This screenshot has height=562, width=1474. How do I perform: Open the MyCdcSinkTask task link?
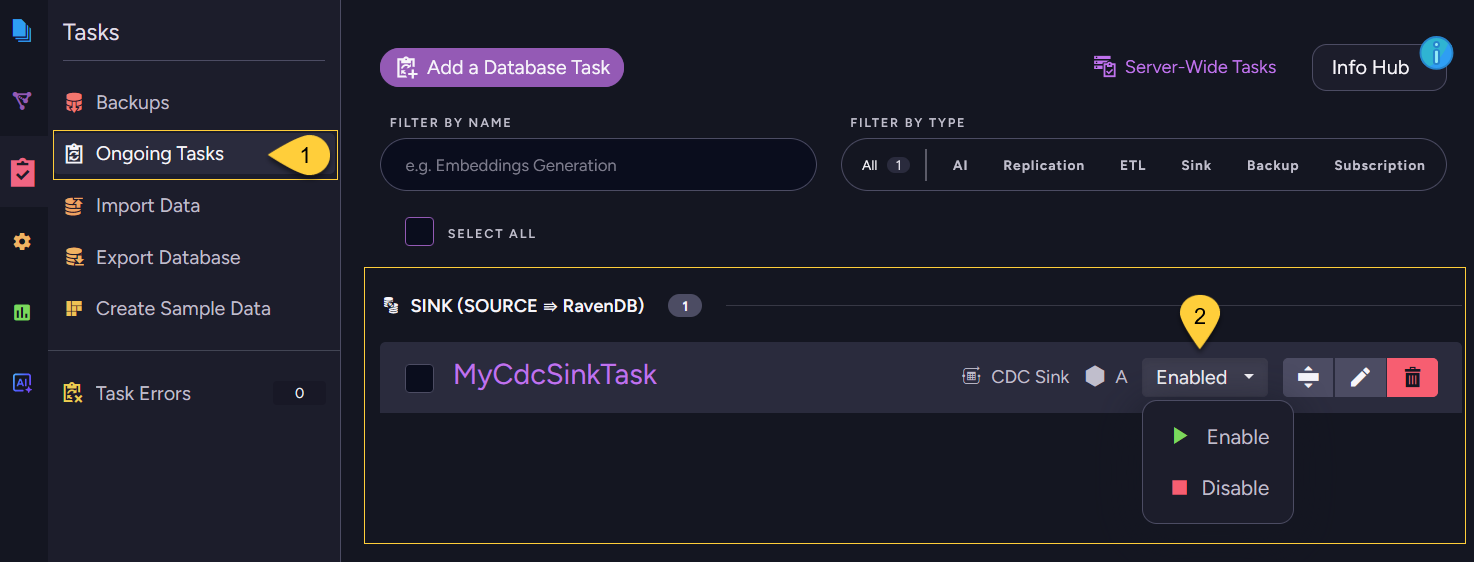click(555, 375)
